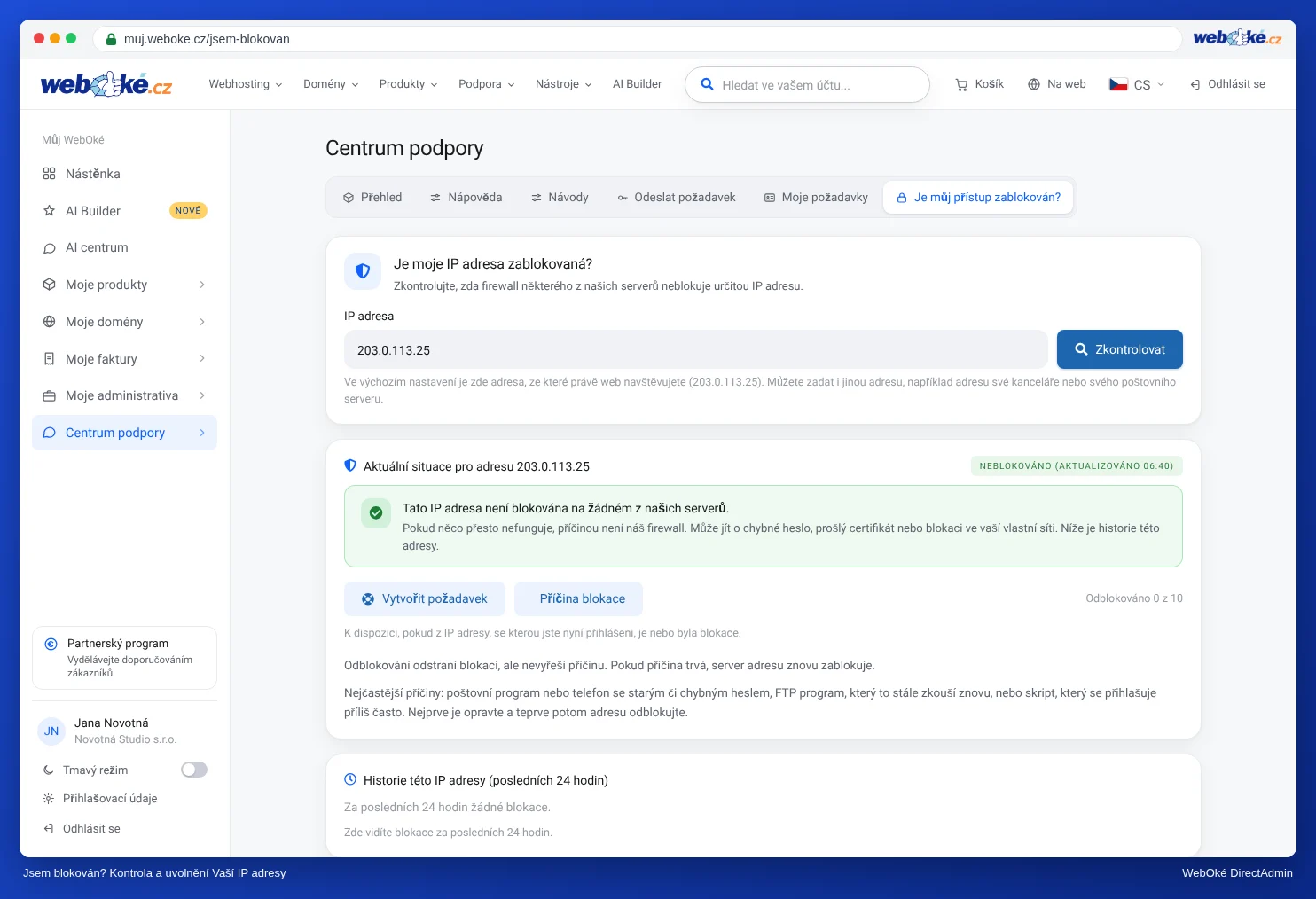Click the AI Builder star icon in sidebar
This screenshot has height=899, width=1316.
point(50,211)
